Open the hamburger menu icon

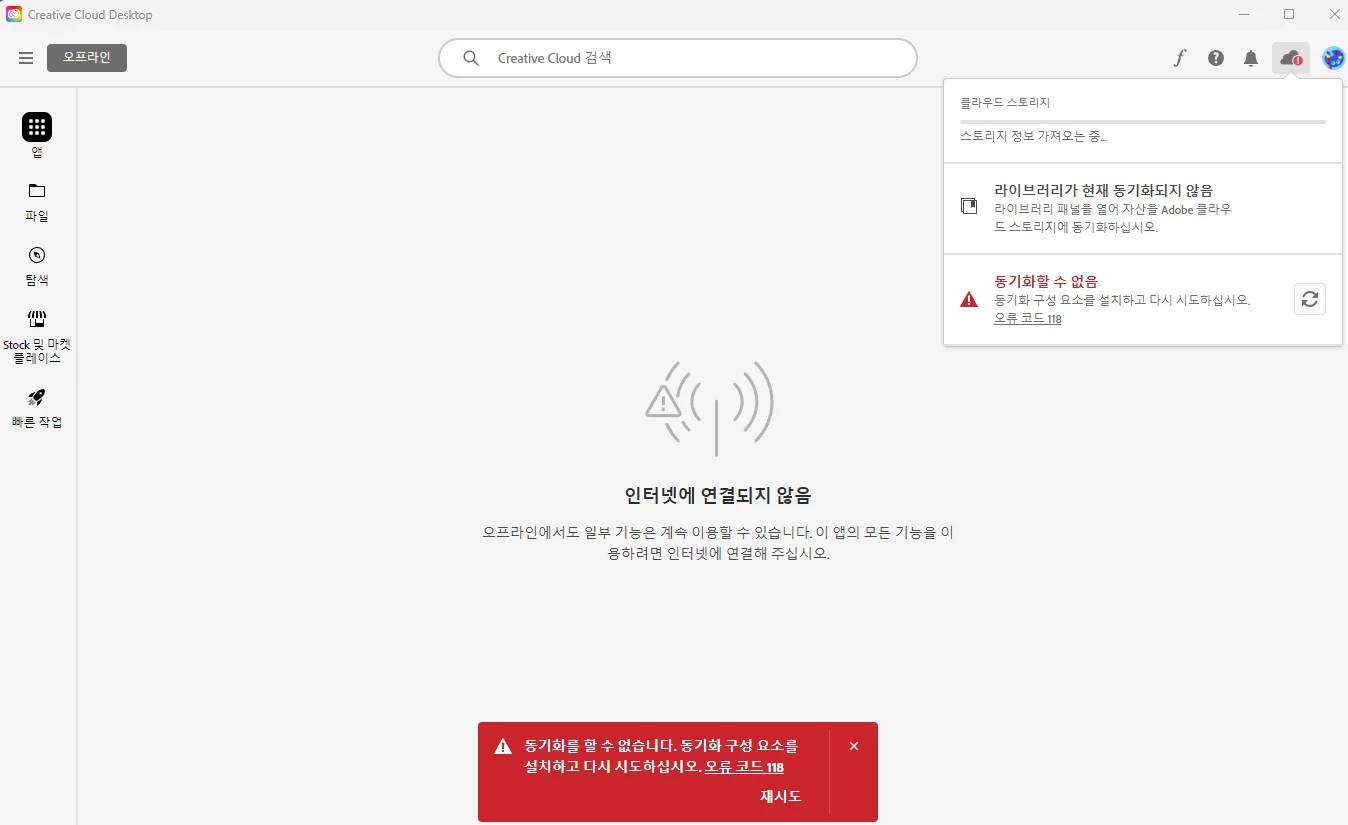tap(26, 58)
